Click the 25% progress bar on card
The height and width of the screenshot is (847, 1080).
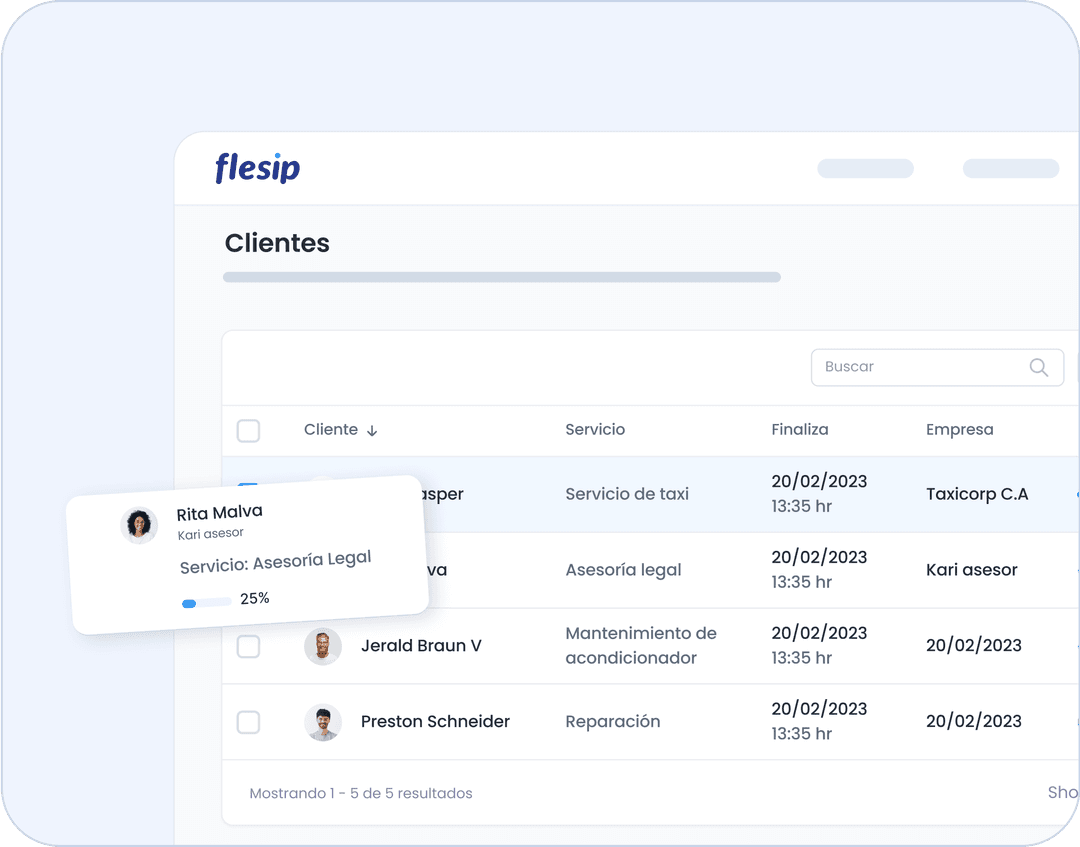point(206,602)
